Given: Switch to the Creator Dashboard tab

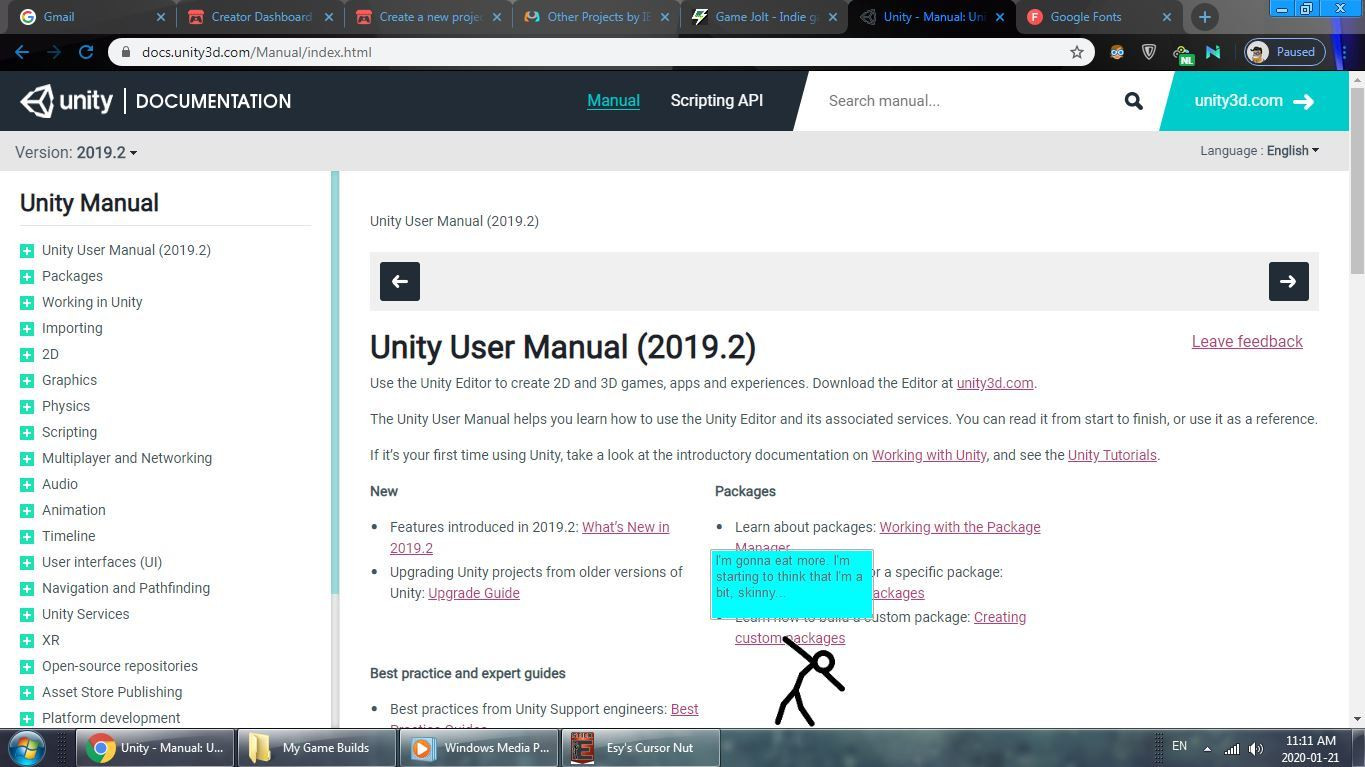Looking at the screenshot, I should (x=258, y=17).
